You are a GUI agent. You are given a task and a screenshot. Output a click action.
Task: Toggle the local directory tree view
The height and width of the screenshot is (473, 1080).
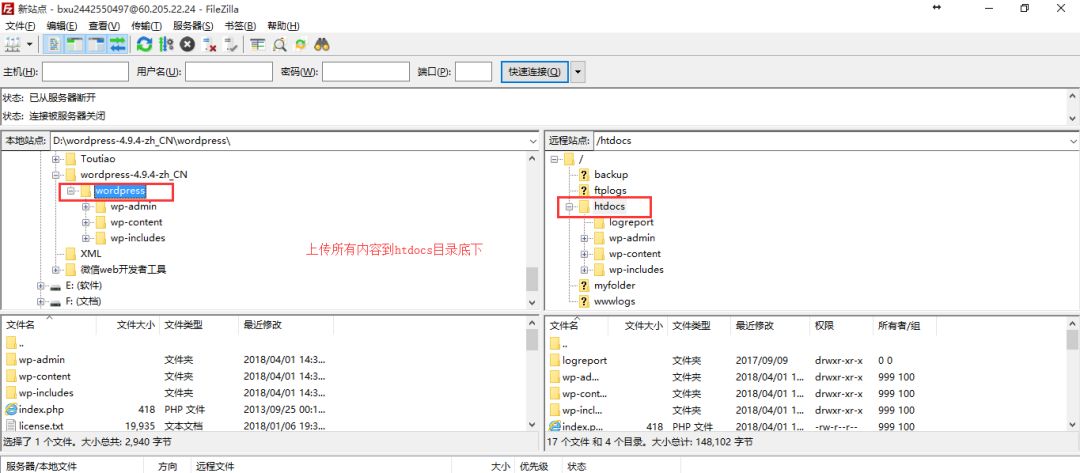(x=74, y=45)
